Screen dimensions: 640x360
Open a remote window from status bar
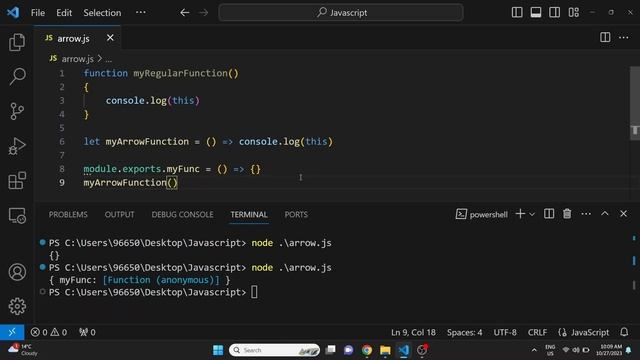[x=12, y=332]
